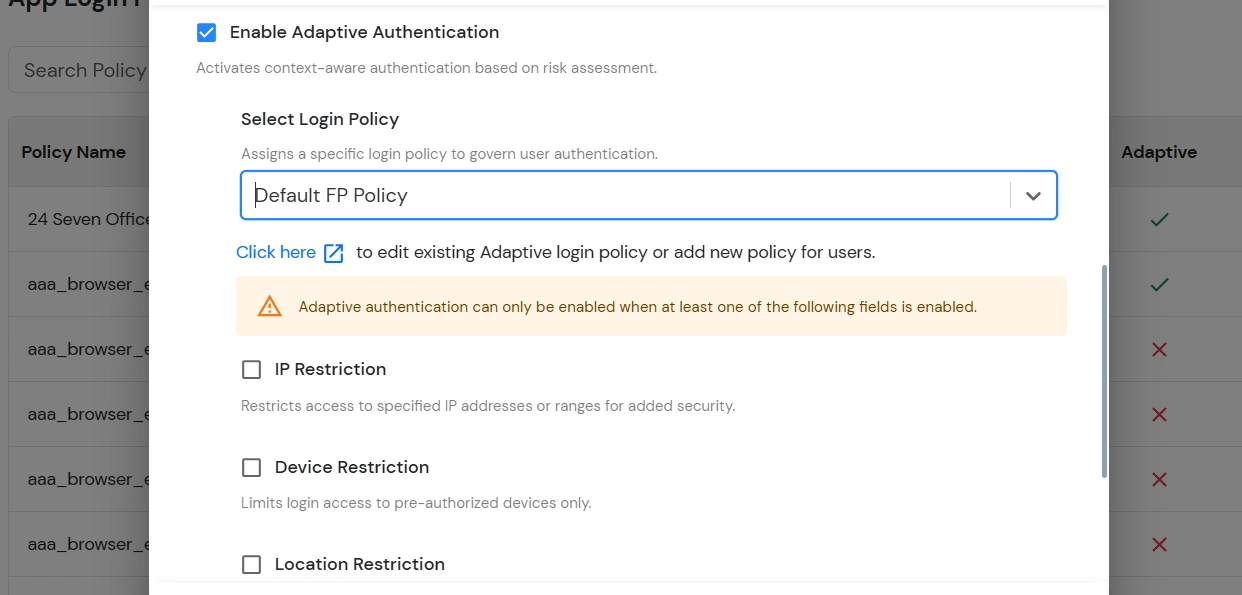
Task: Click the blue checkmark icon next to Enable Adaptive Authentication
Action: coord(206,32)
